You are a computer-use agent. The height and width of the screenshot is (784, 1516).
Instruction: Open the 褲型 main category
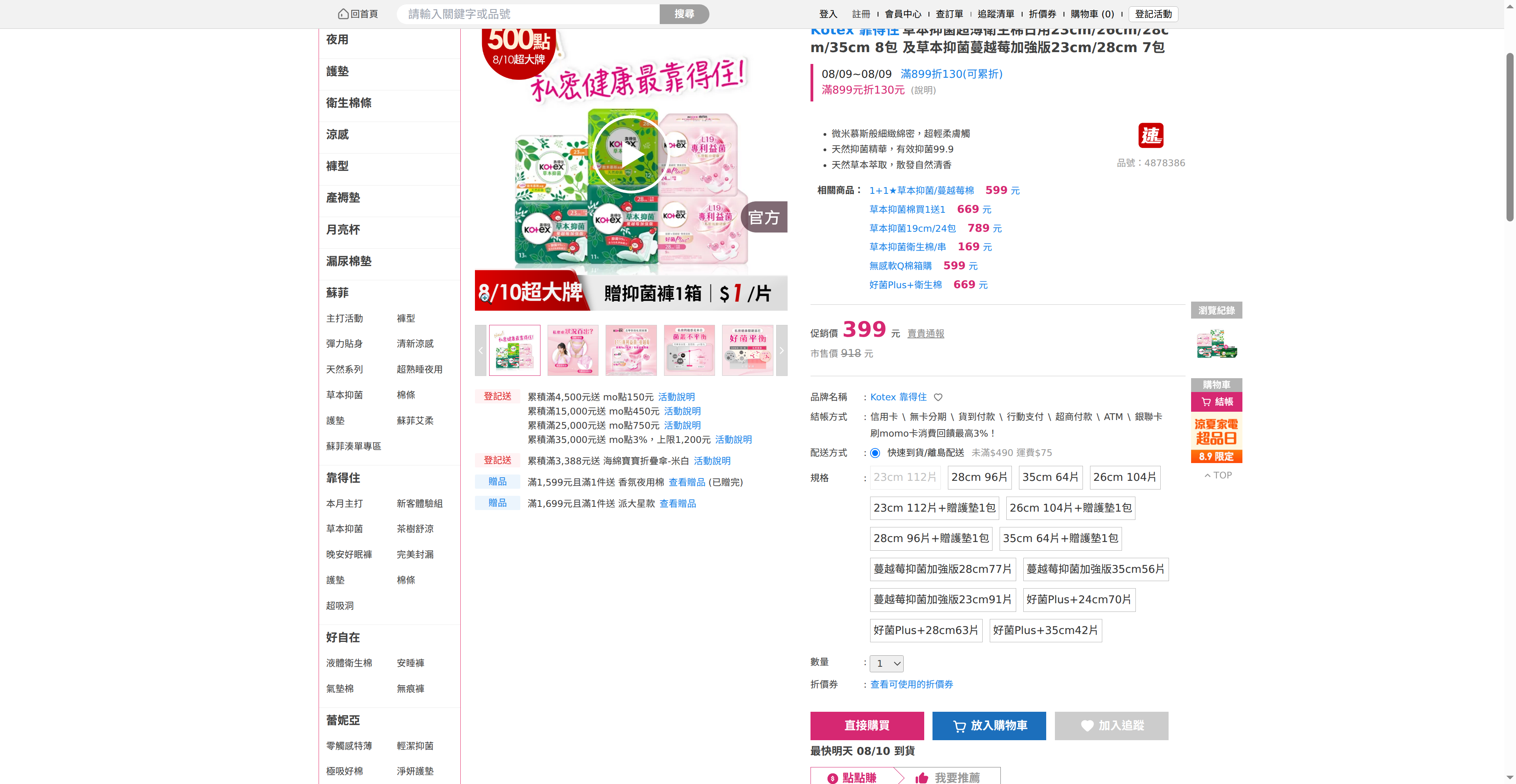[337, 166]
